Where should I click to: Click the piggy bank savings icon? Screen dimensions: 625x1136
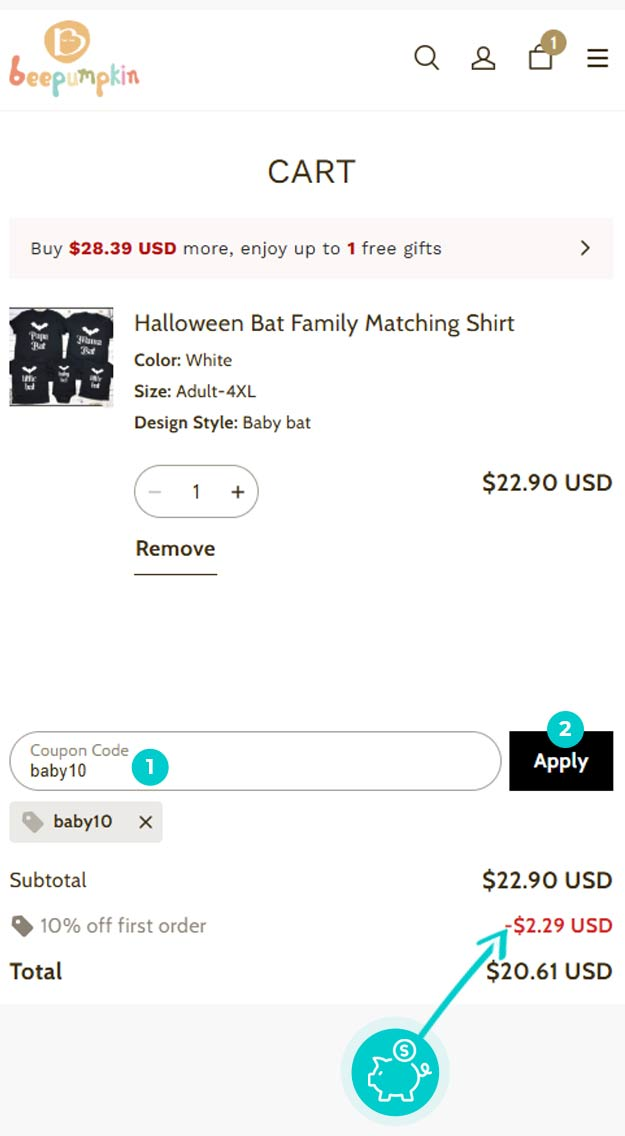(395, 1072)
